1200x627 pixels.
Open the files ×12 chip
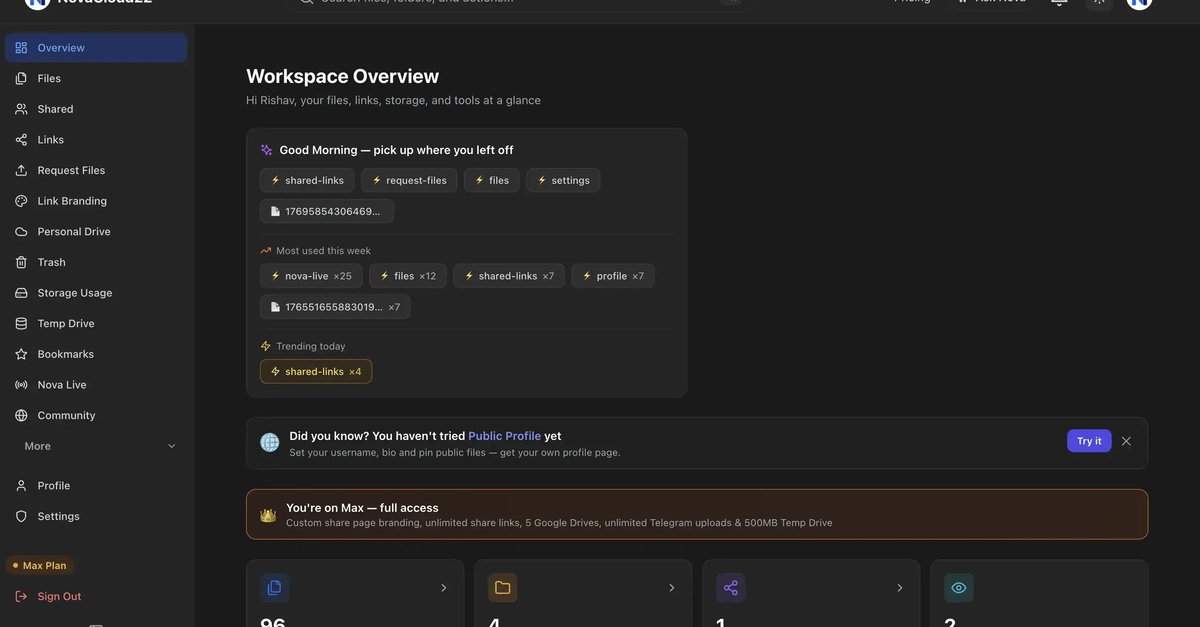pyautogui.click(x=408, y=276)
